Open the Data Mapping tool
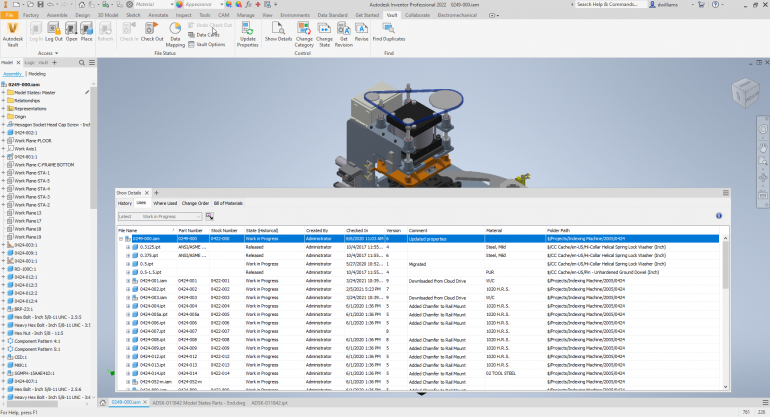The image size is (770, 417). tap(175, 34)
